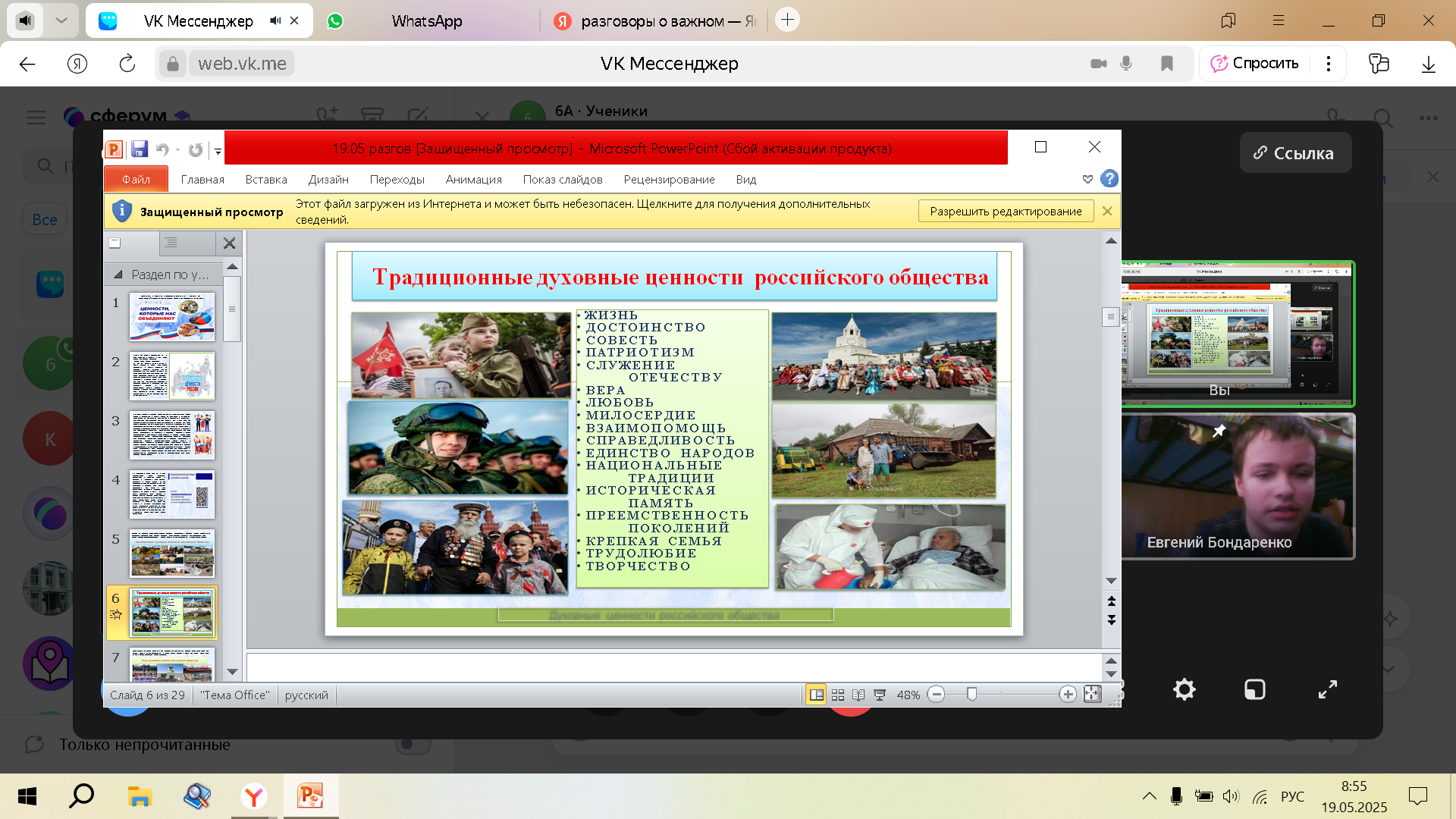The height and width of the screenshot is (819, 1456).
Task: Click the zoom in plus button
Action: click(x=1068, y=695)
